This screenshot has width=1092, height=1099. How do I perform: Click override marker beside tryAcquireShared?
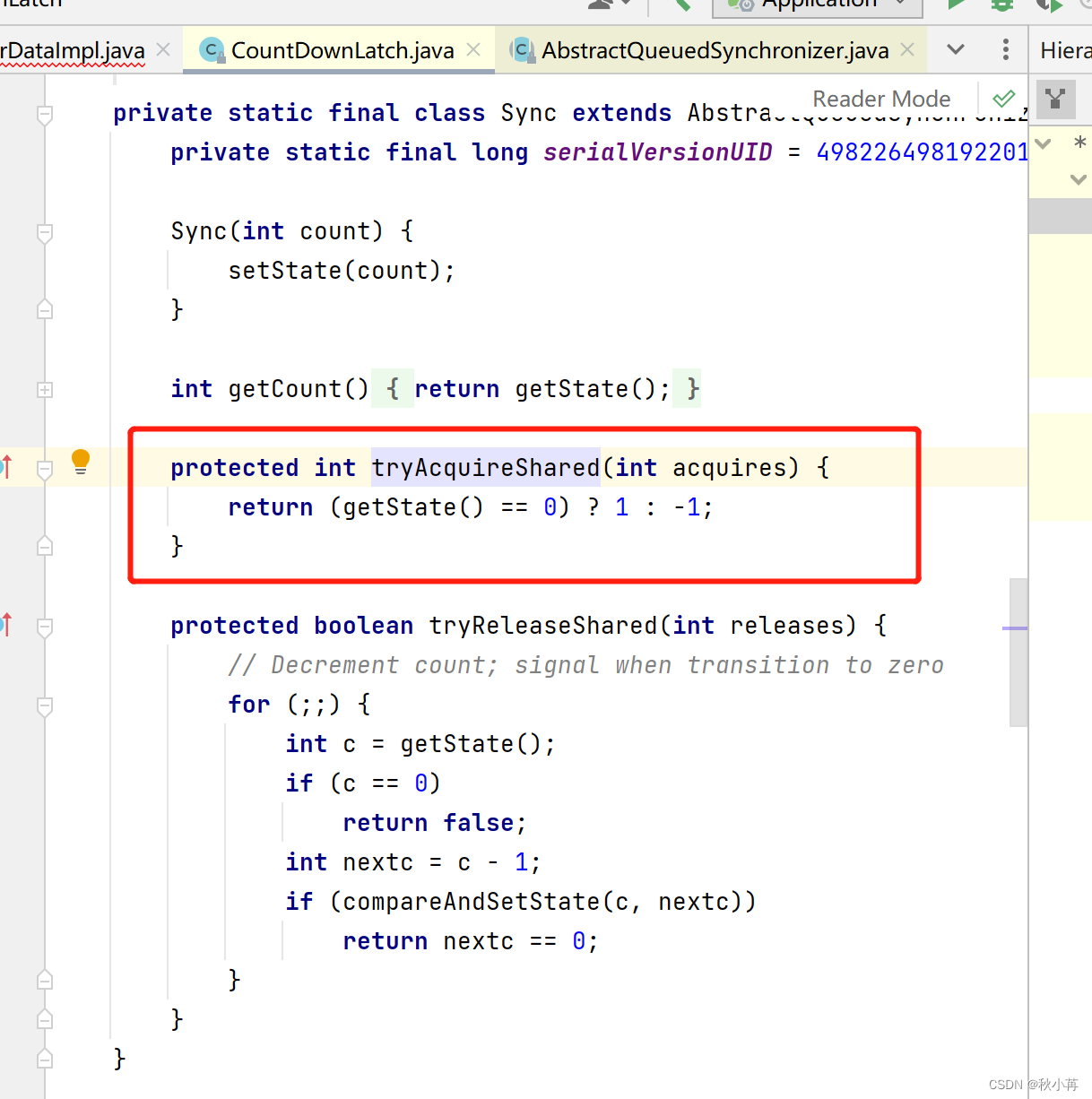click(6, 466)
